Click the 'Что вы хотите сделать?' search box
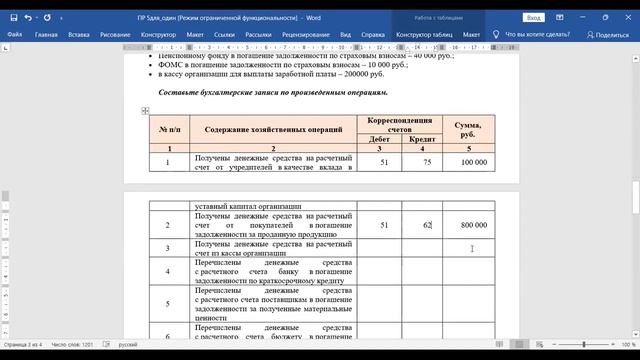Viewport: 640px width, 360px height. tap(538, 35)
